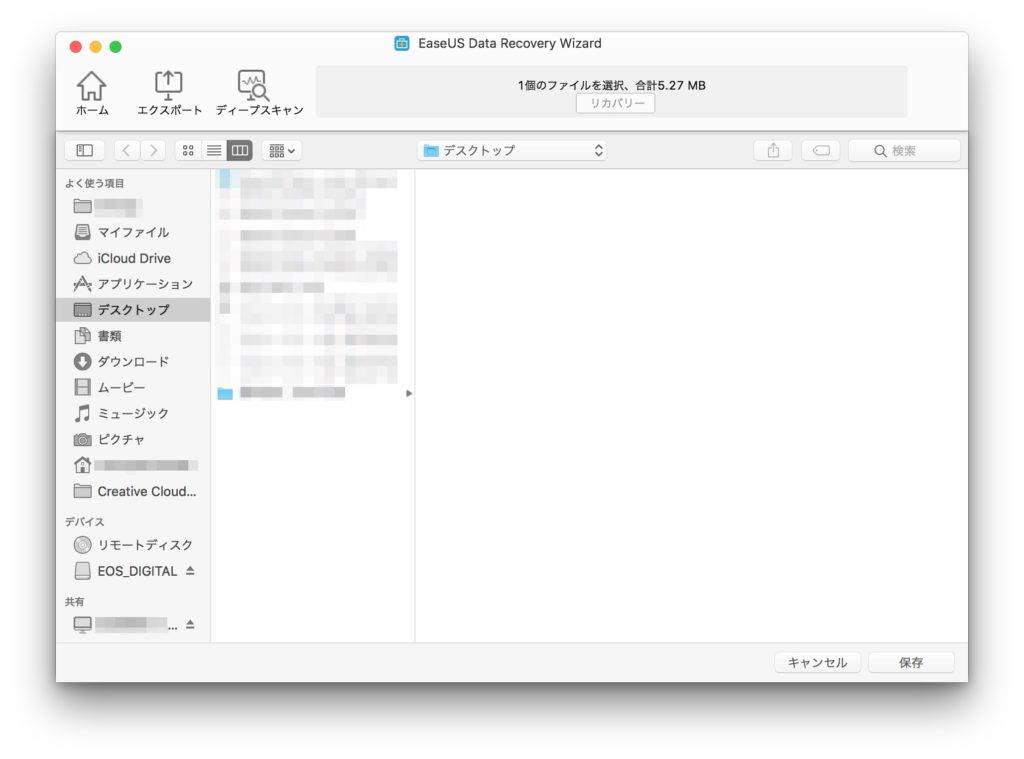
Task: Open Creative Cloud folder in sidebar
Action: (133, 491)
